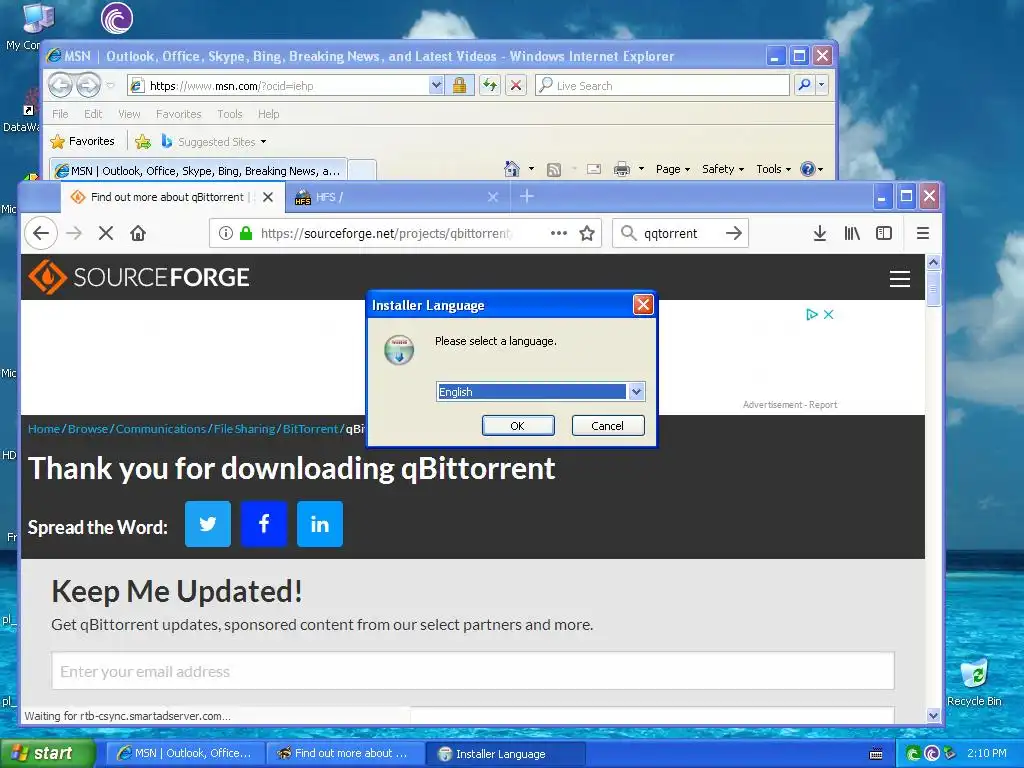Open the Windows Start menu
Screen dimensions: 1024x768
tap(47, 754)
